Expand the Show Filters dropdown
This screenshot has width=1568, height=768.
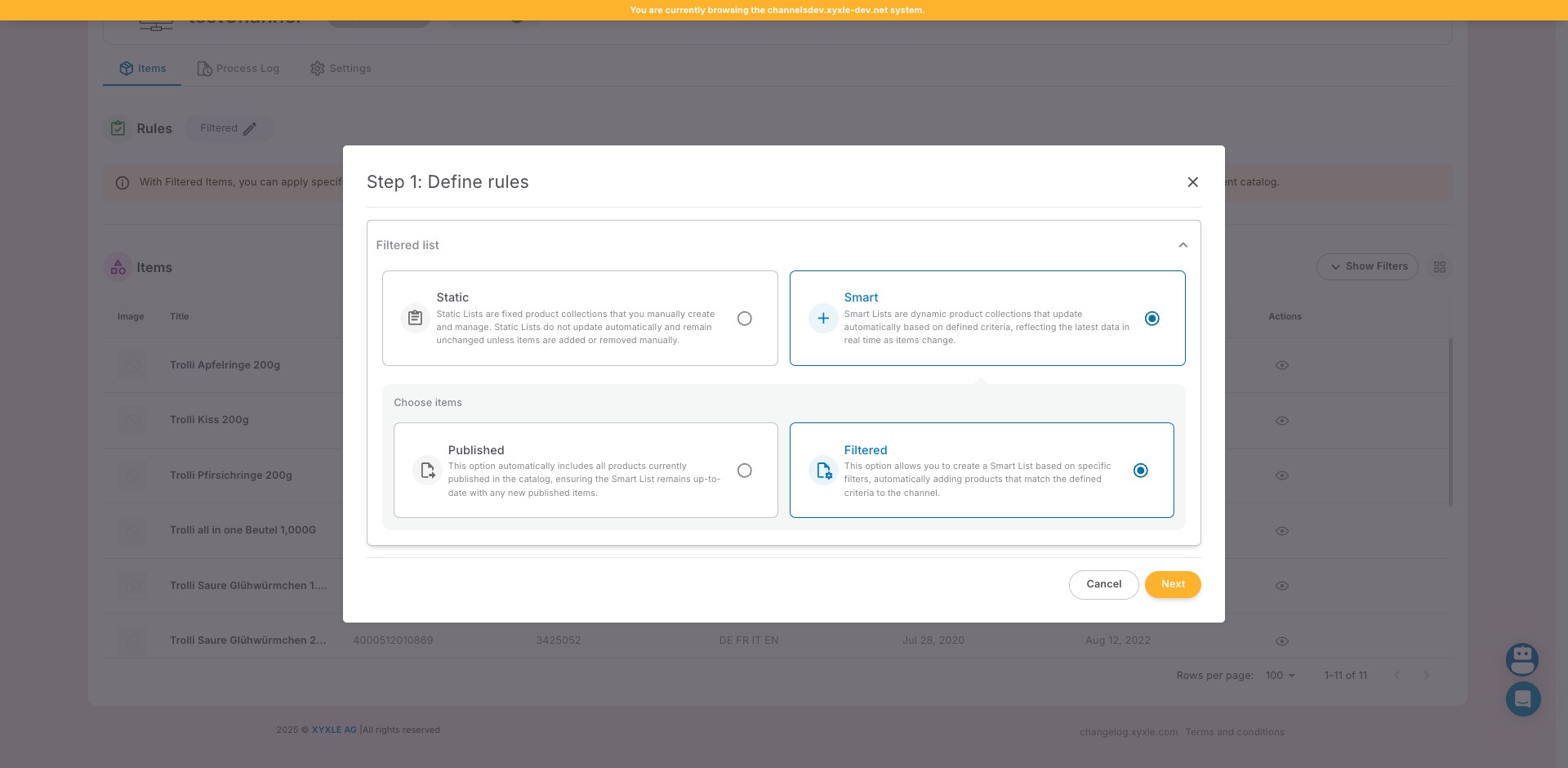[1367, 266]
